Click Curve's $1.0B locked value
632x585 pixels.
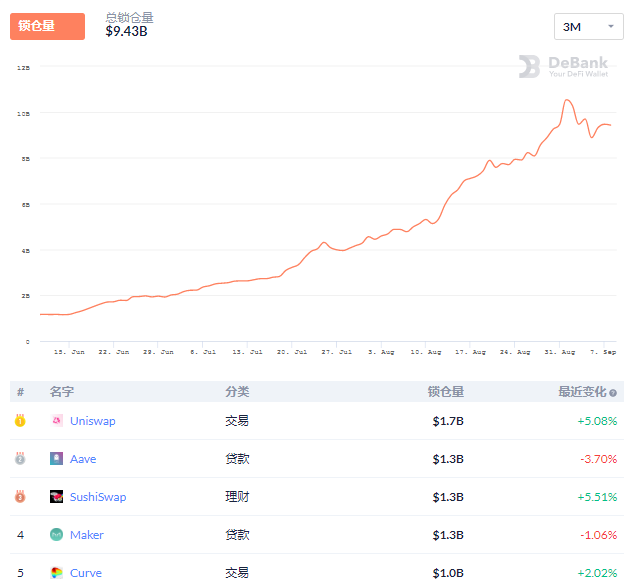pos(448,573)
